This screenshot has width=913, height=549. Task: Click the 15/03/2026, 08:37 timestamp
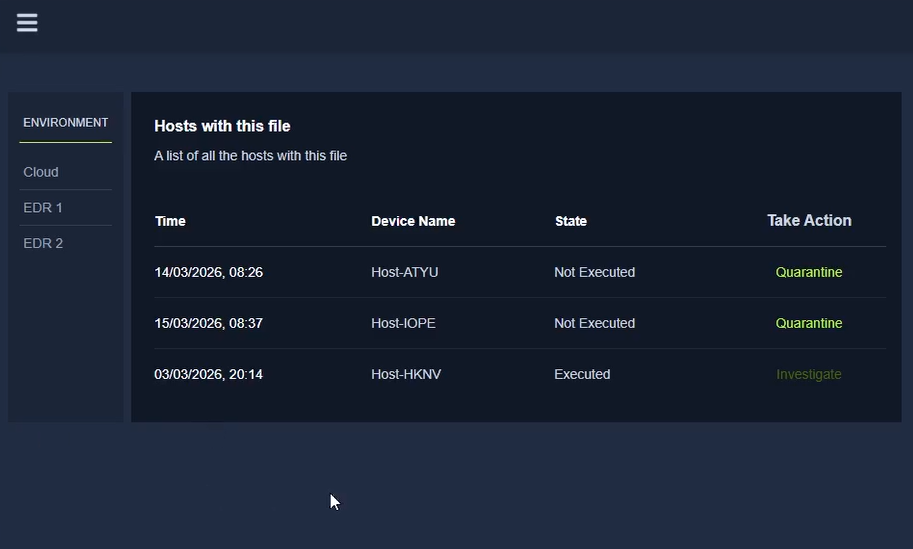pos(208,323)
